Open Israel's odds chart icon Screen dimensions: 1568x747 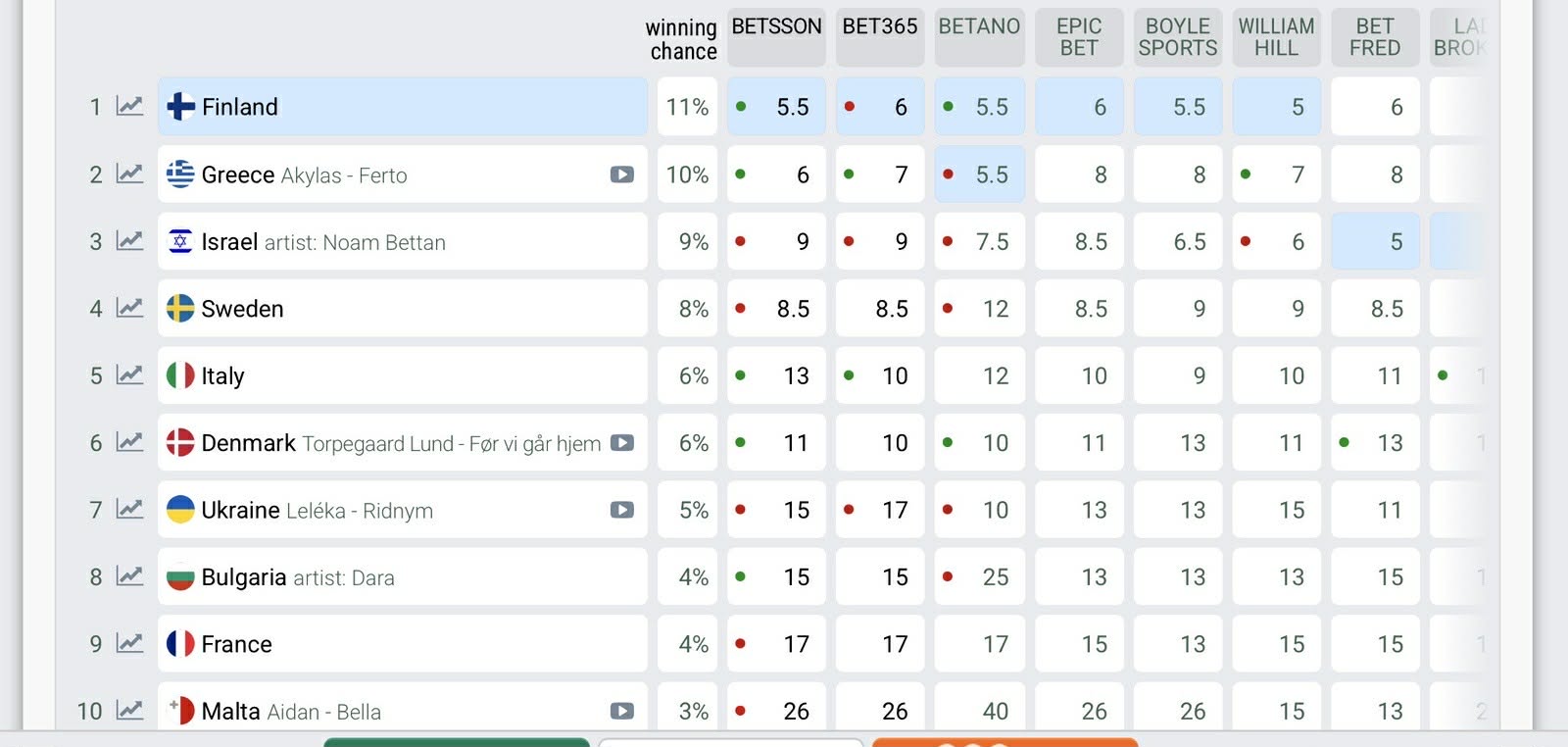point(129,241)
